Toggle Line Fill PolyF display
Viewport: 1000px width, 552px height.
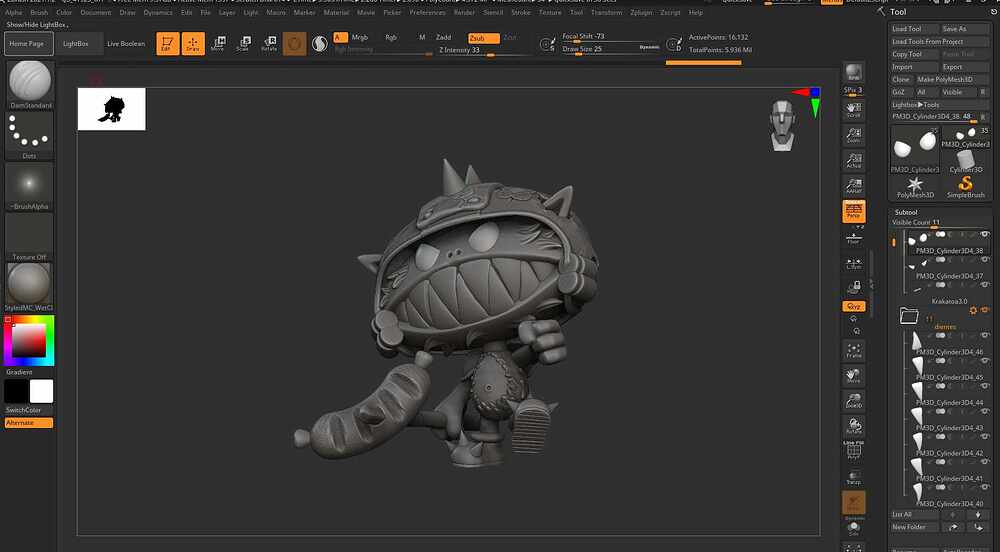click(853, 451)
